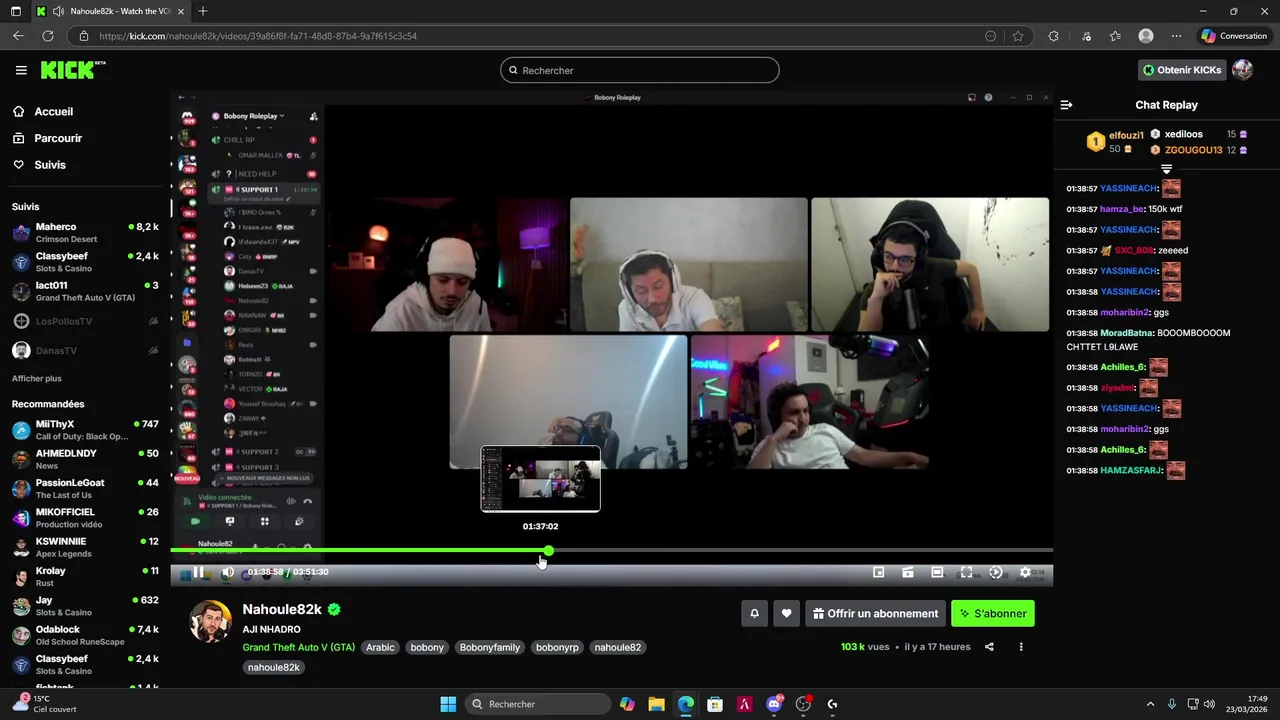Viewport: 1280px width, 720px height.
Task: Toggle theater mode in player
Action: (x=937, y=572)
